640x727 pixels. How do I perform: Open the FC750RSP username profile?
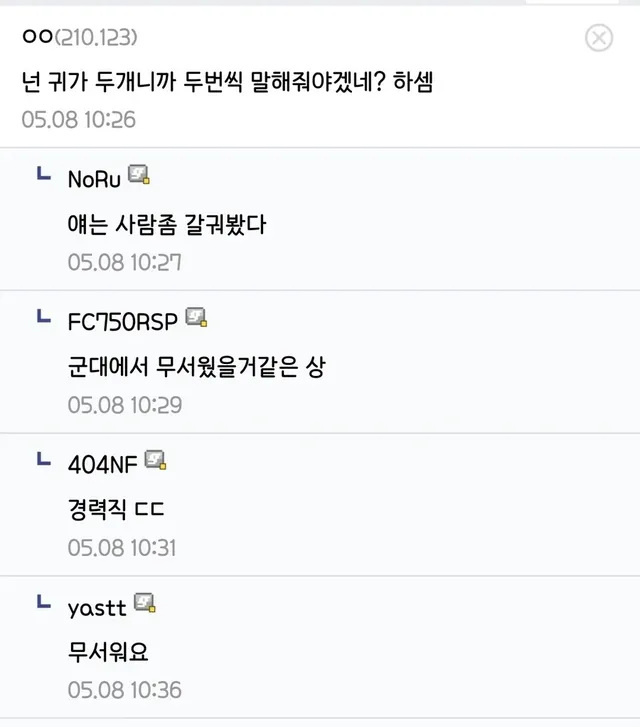(x=122, y=321)
